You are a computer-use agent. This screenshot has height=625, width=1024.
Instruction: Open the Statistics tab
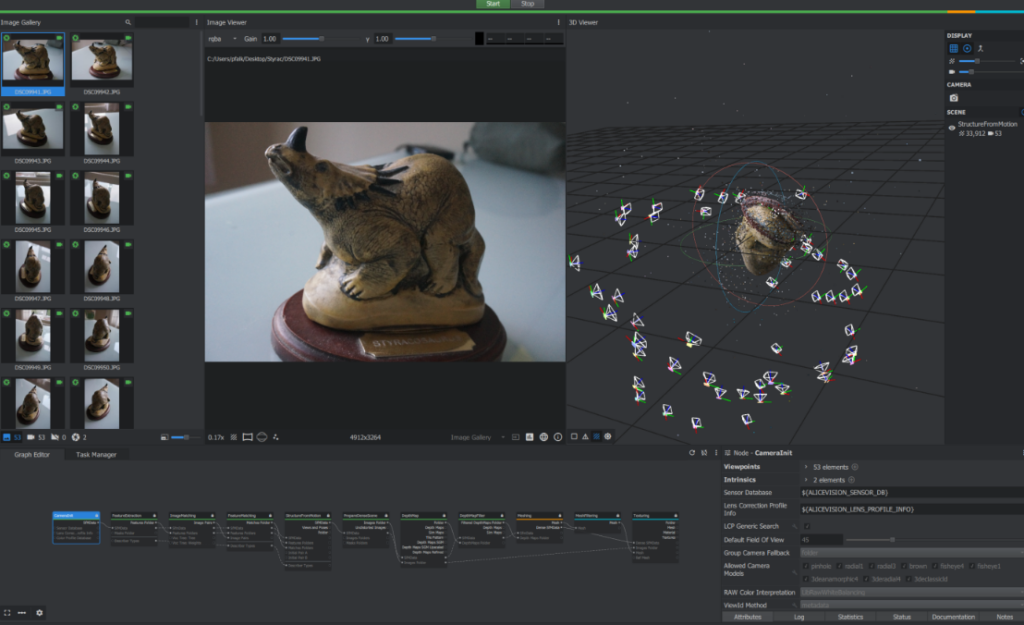coord(850,617)
